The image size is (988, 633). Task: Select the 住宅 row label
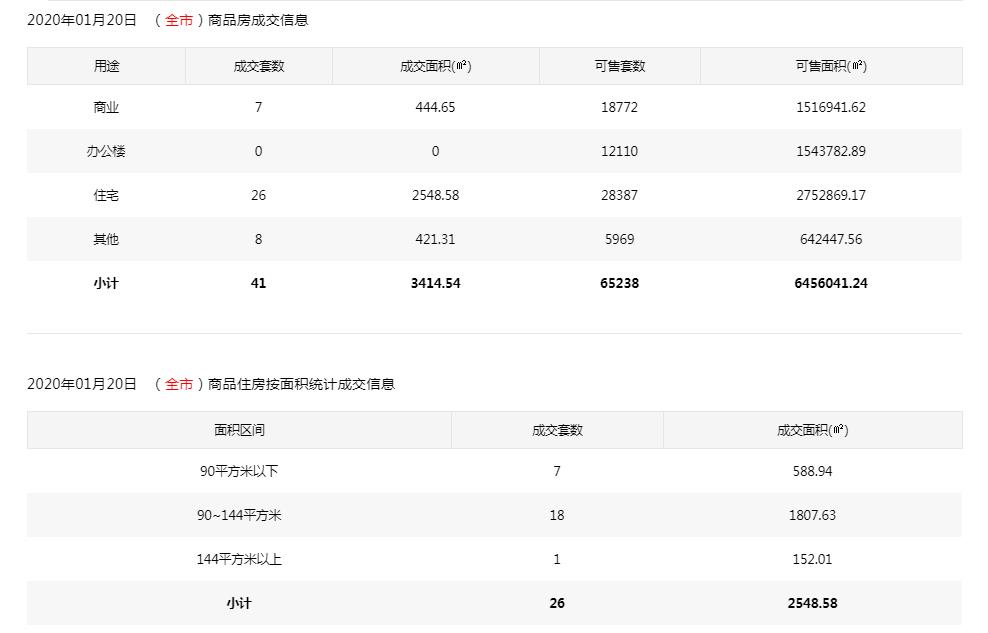[x=106, y=195]
